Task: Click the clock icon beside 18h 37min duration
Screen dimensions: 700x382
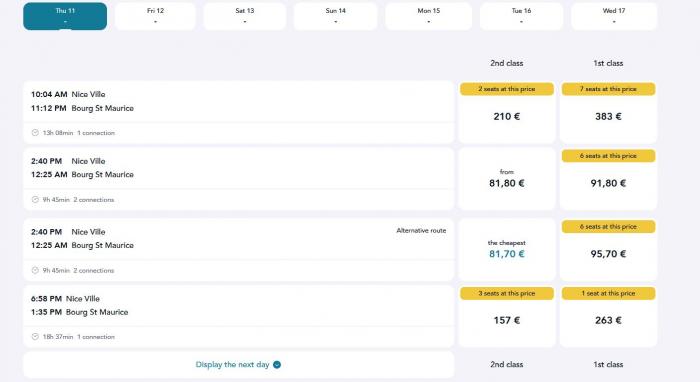Action: pyautogui.click(x=35, y=336)
